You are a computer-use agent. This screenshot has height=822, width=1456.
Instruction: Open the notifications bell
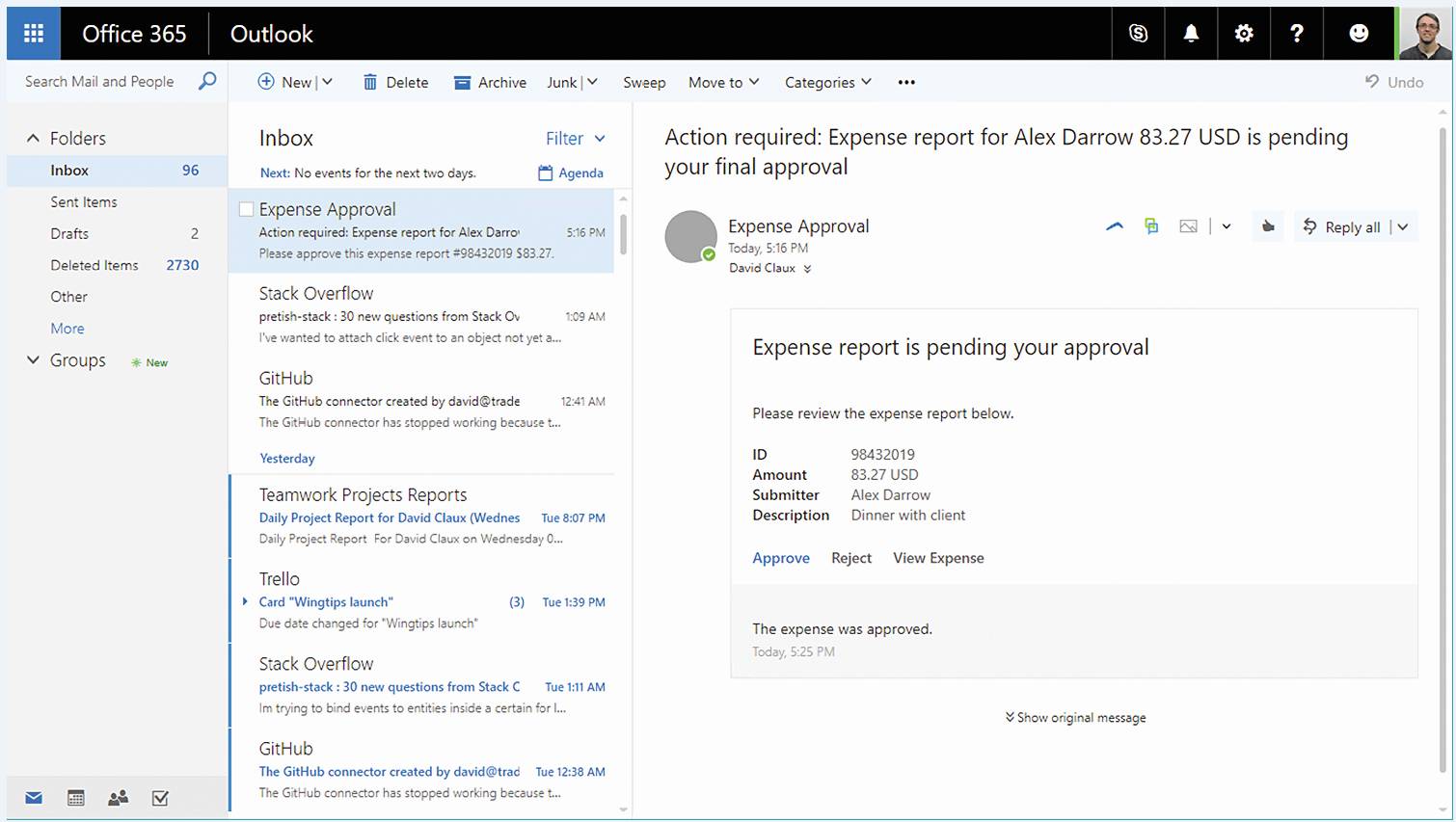(1191, 34)
